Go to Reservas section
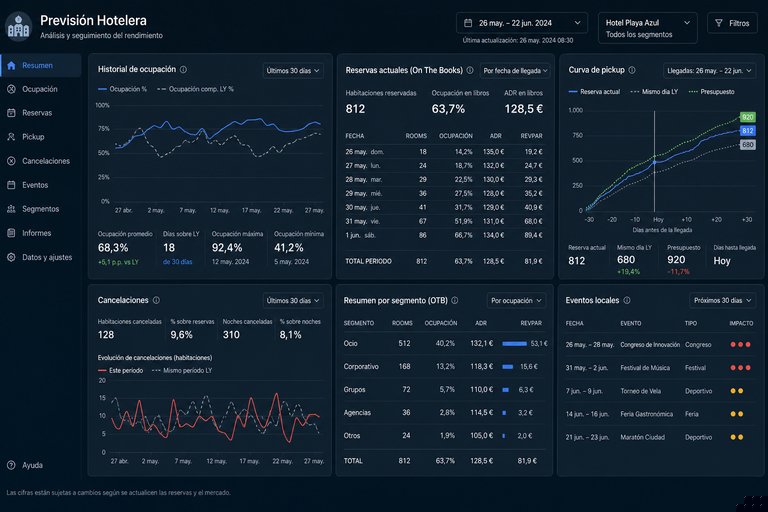 (x=41, y=113)
